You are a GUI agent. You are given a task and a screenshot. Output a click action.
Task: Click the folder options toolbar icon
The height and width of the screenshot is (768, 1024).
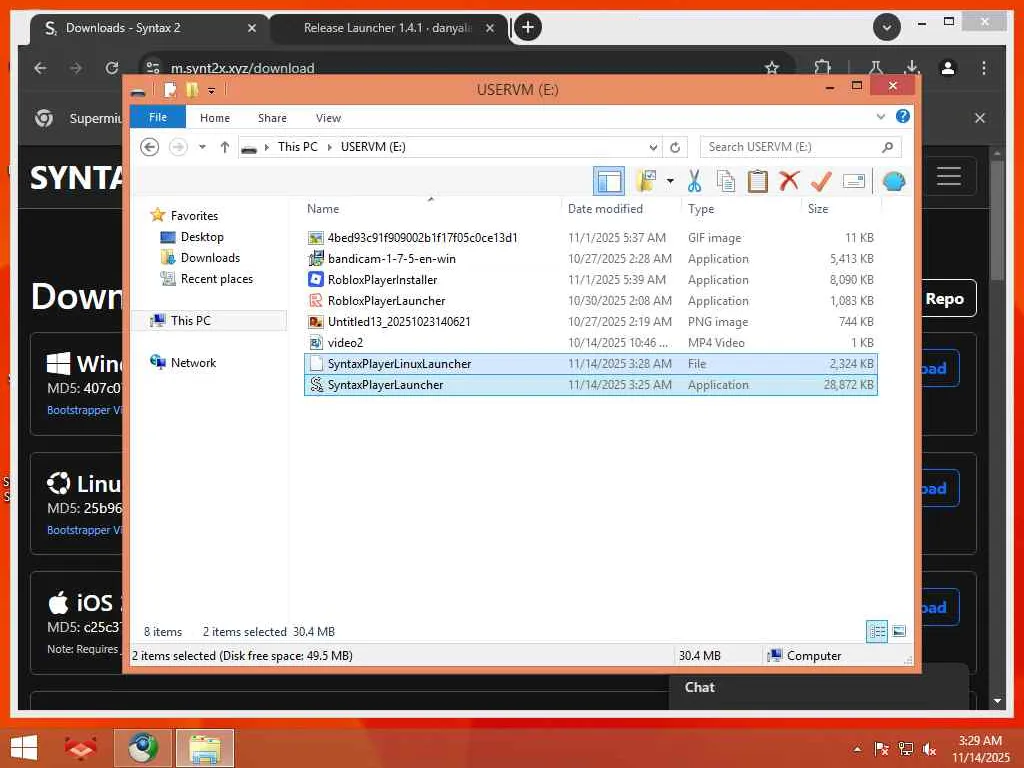[x=646, y=181]
